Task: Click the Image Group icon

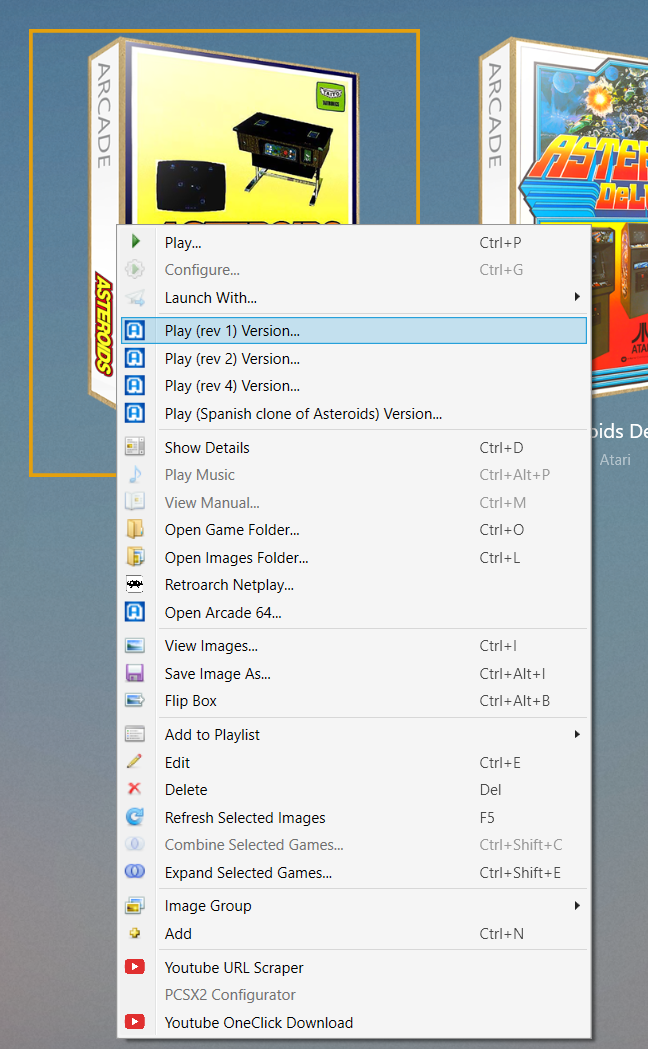Action: [135, 906]
